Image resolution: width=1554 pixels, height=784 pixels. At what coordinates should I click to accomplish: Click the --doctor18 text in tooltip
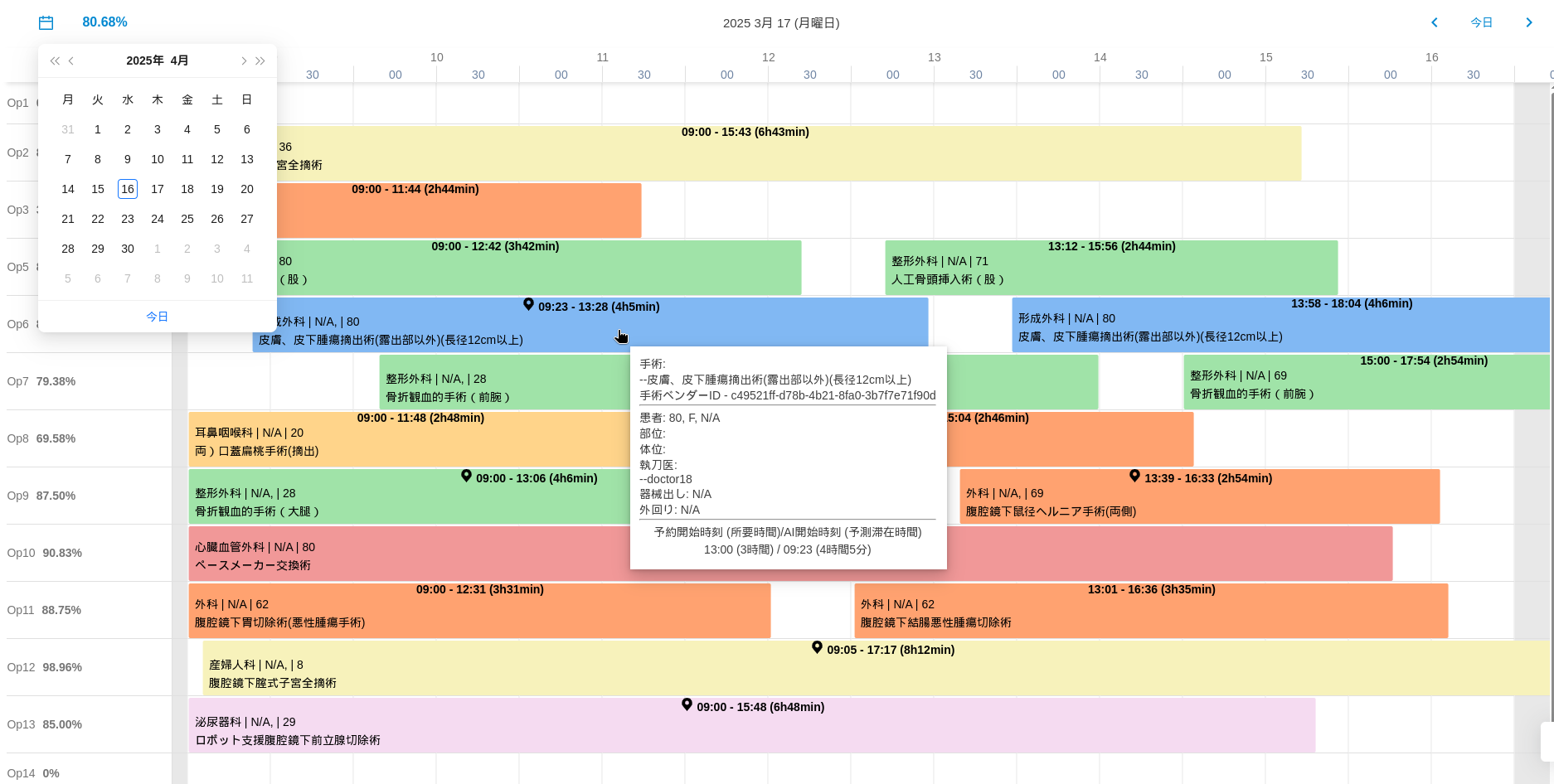point(666,479)
